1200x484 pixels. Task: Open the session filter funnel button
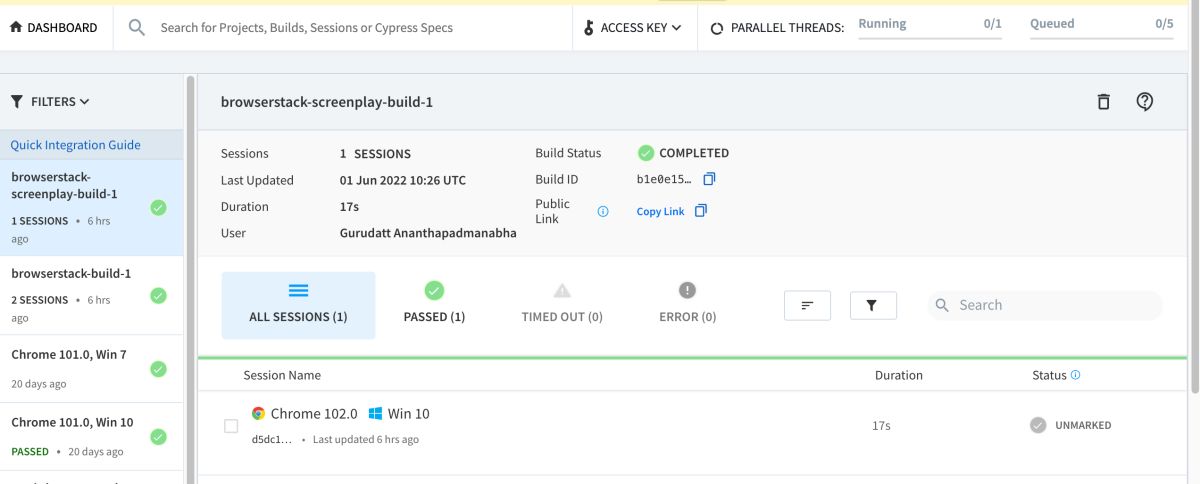pyautogui.click(x=873, y=305)
